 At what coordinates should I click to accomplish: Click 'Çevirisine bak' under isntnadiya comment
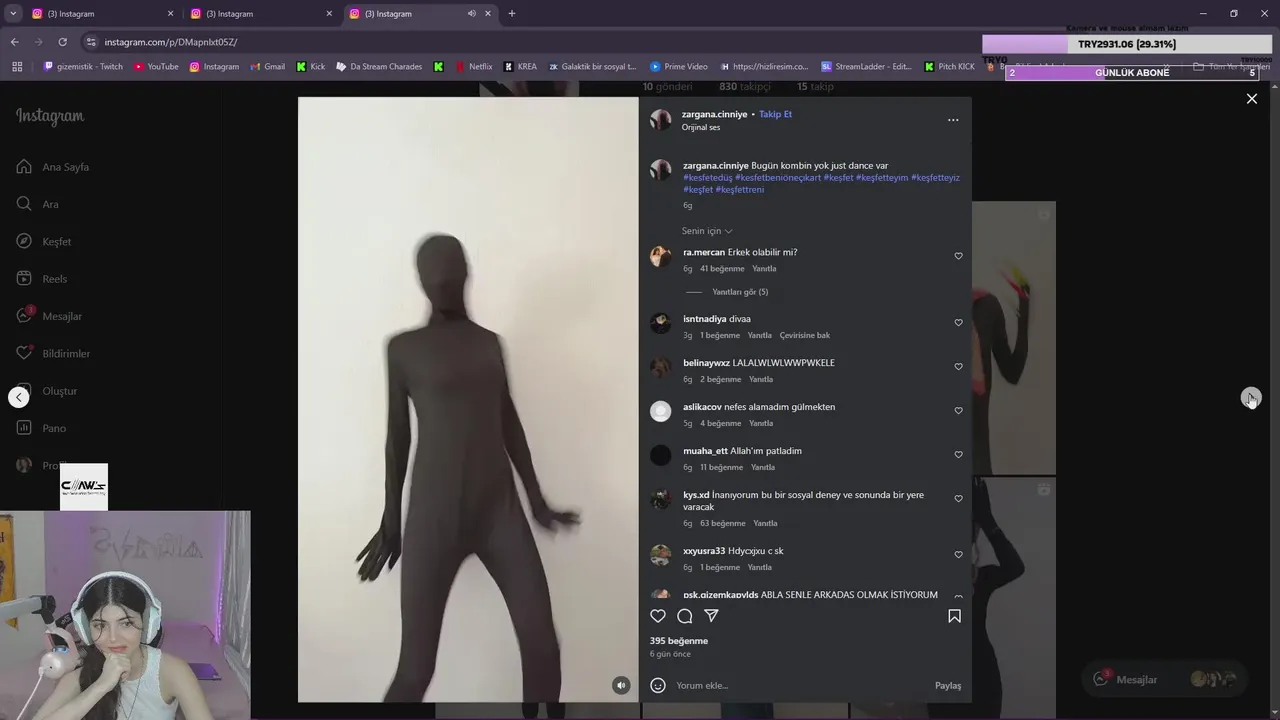[805, 335]
